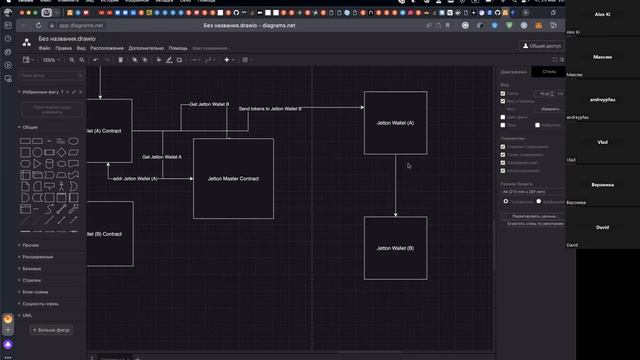The width and height of the screenshot is (640, 360).
Task: Click the To Front toolbar icon
Action: point(134,60)
